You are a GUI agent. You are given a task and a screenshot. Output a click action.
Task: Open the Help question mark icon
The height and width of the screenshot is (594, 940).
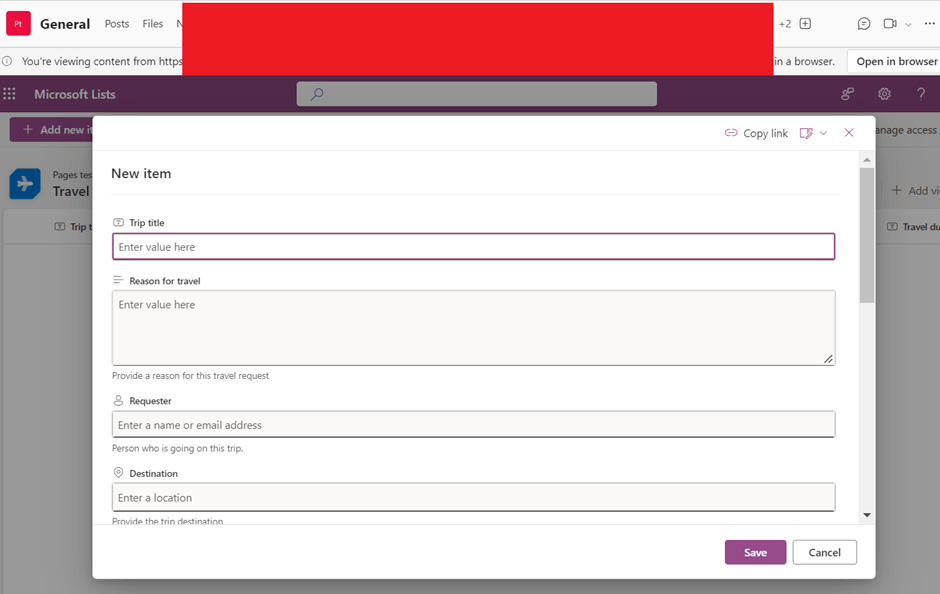(x=921, y=94)
